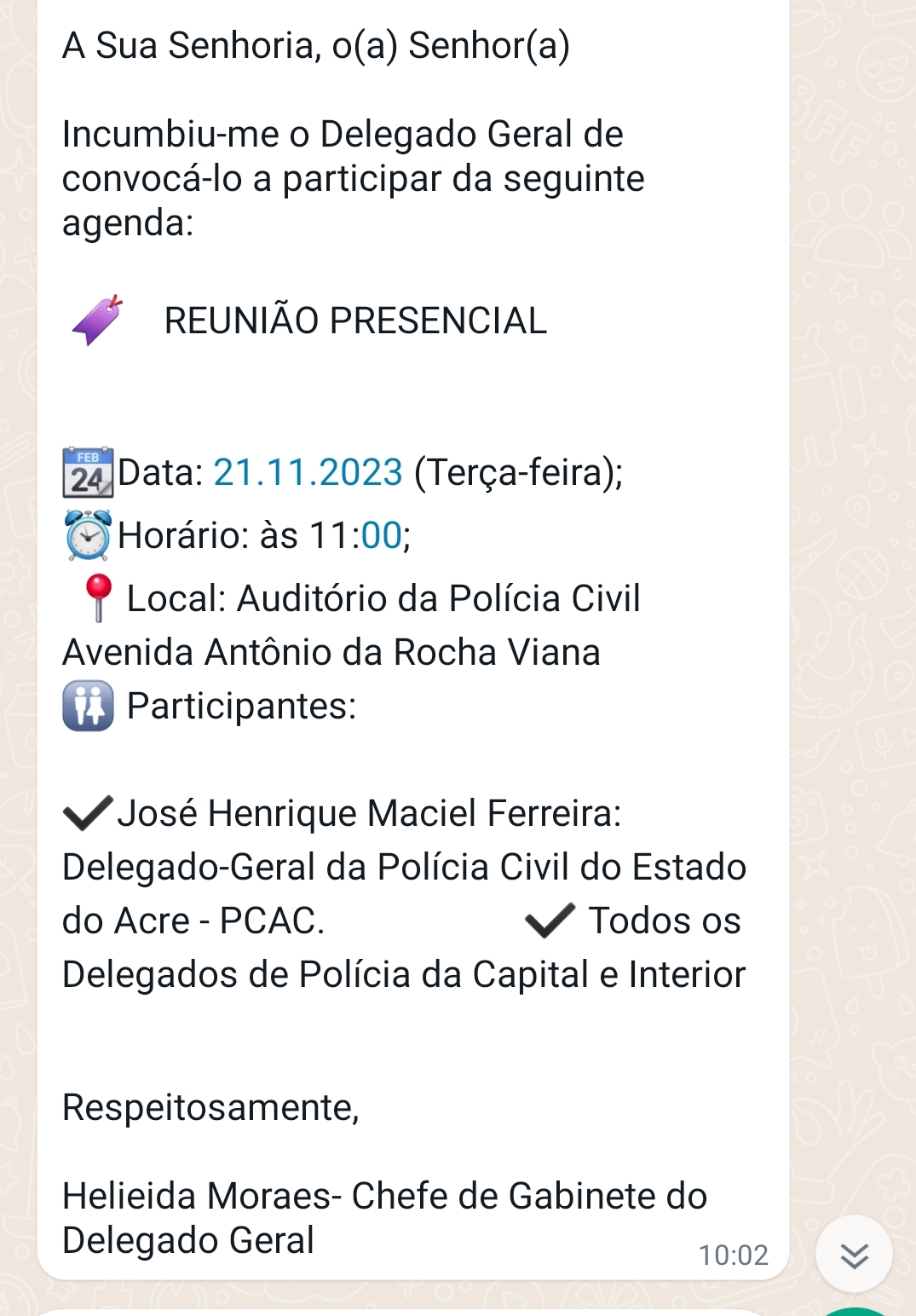Open the date link 21.11.2023
916x1316 pixels.
point(308,472)
